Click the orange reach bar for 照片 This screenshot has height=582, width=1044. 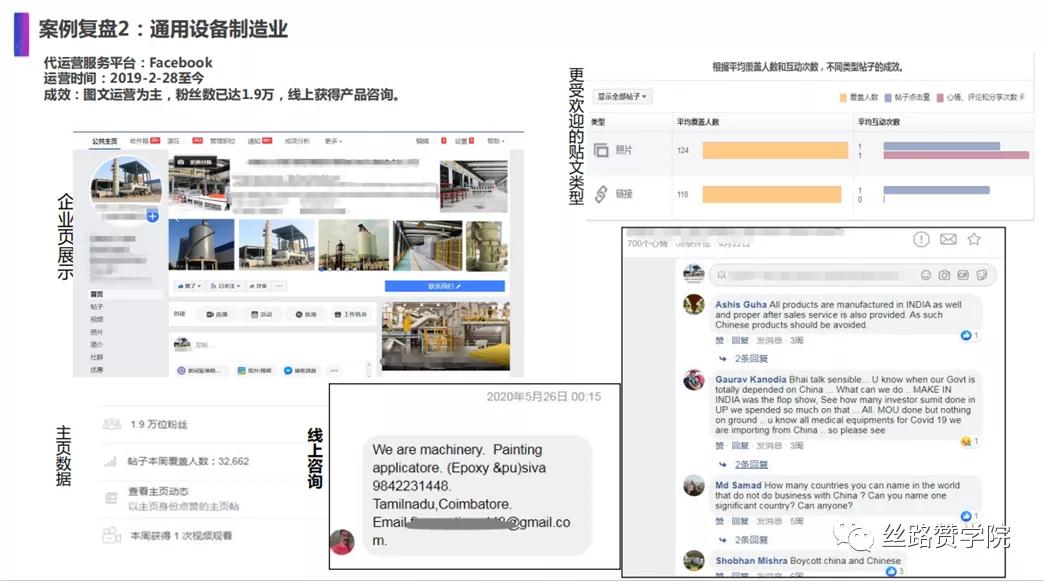(775, 150)
